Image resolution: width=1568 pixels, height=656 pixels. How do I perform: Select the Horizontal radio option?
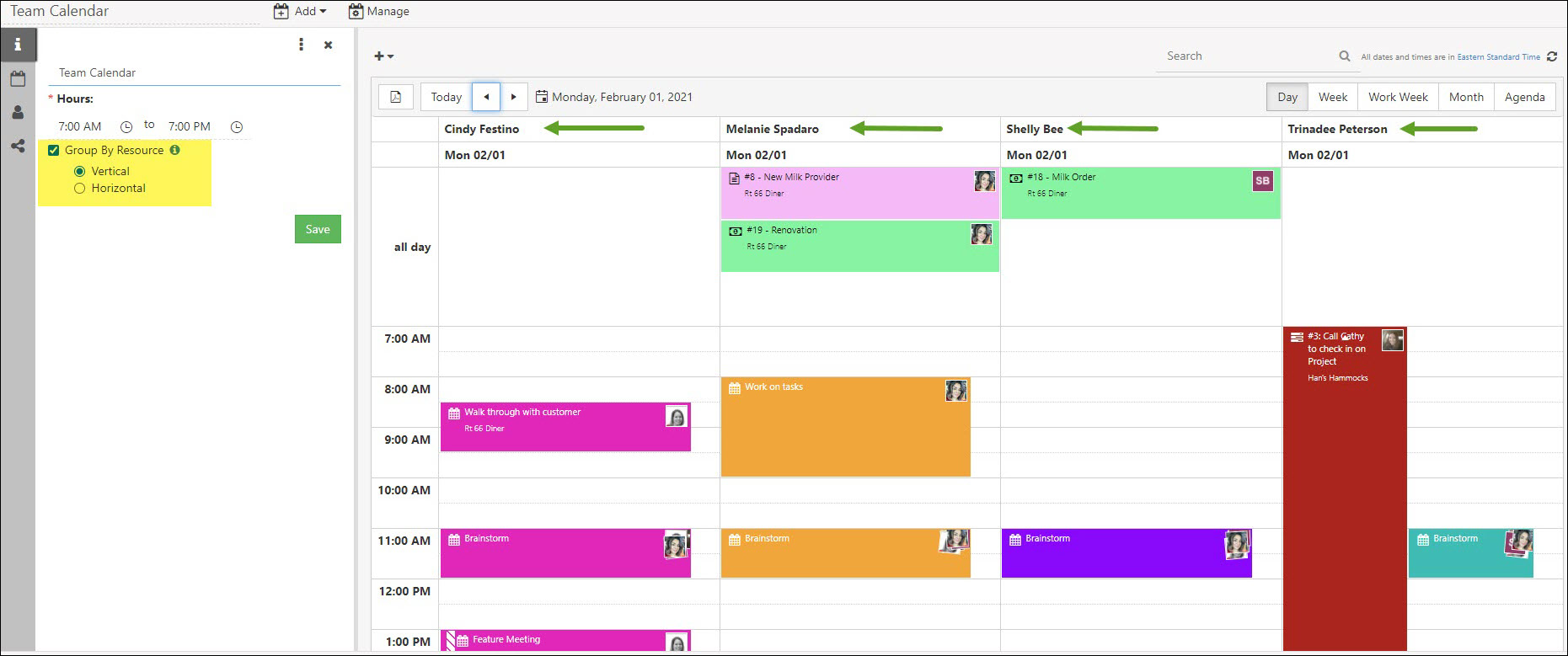pos(80,188)
